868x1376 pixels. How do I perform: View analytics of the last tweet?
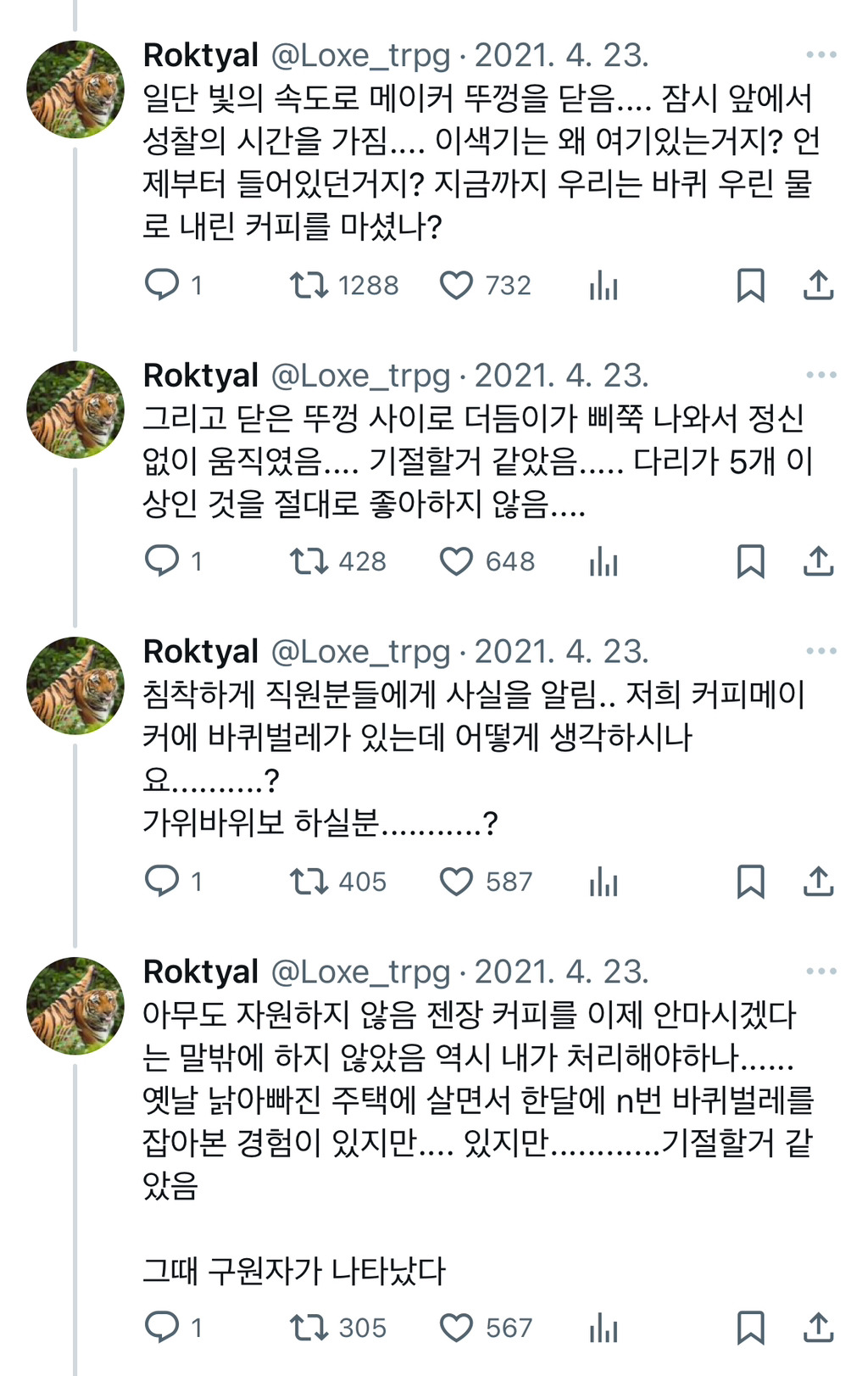point(604,1328)
